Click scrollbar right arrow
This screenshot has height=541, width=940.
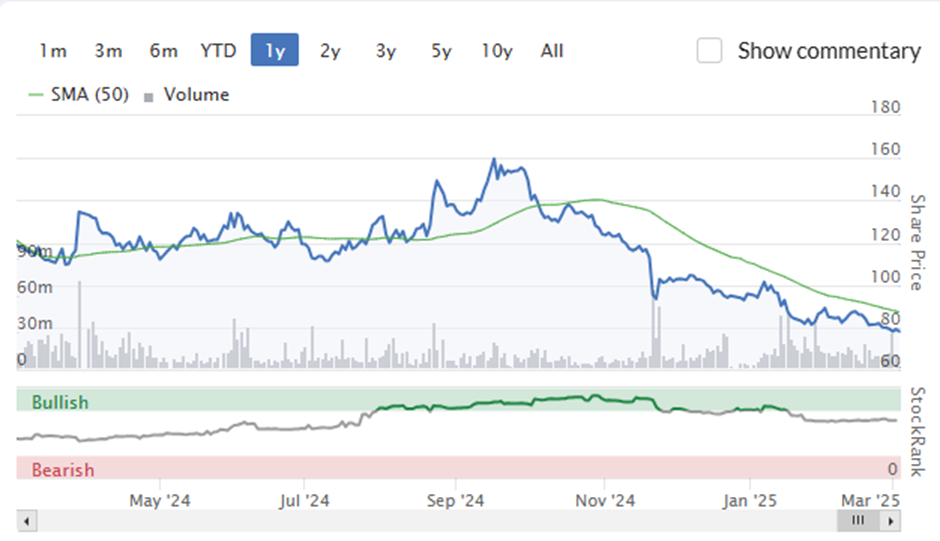890,521
